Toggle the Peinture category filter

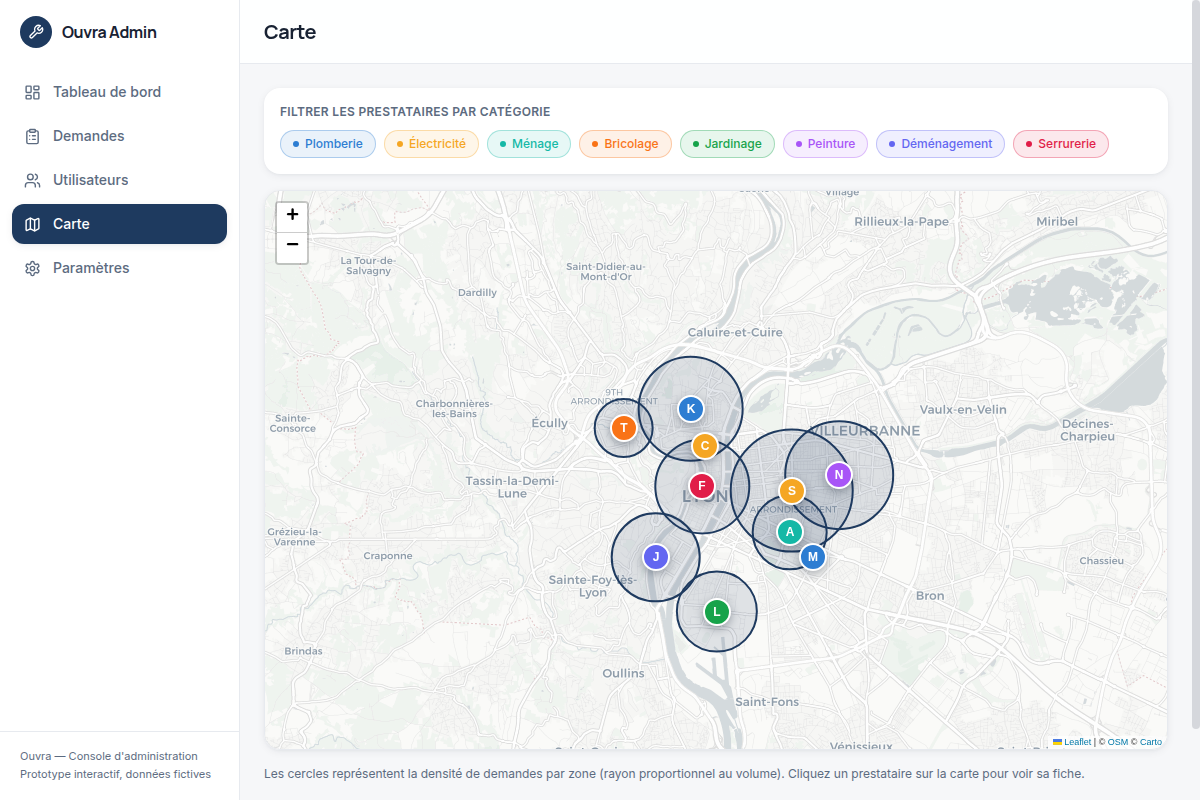click(x=825, y=144)
